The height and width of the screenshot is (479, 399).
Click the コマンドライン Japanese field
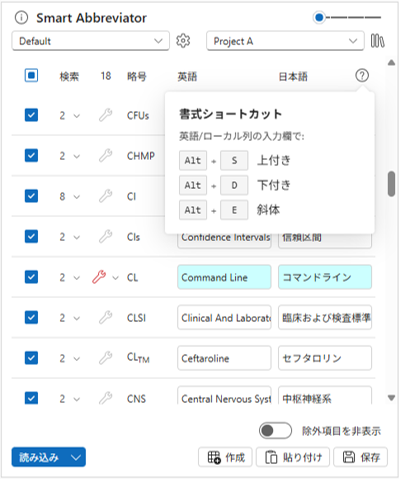point(325,277)
